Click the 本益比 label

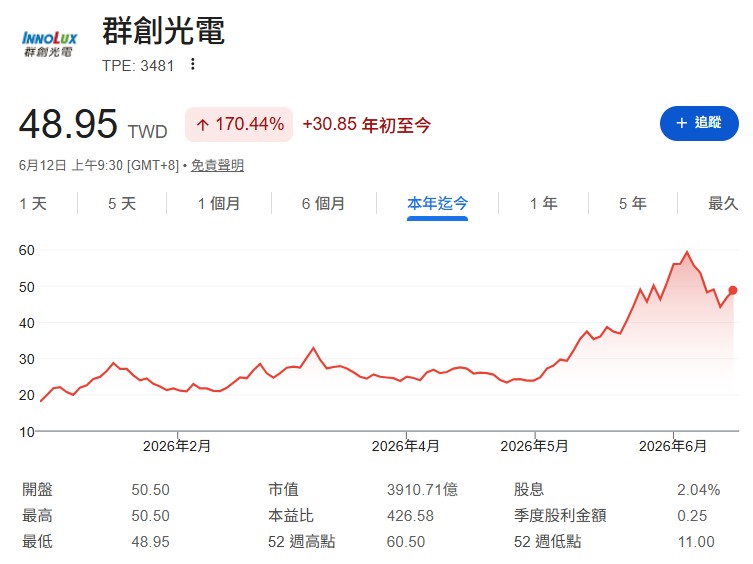[x=291, y=516]
